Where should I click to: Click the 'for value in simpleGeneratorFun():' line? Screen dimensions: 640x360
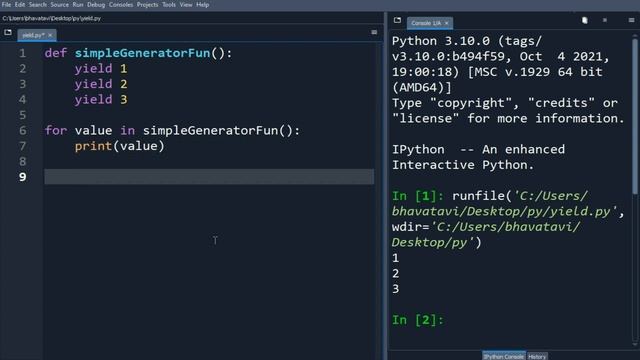(172, 131)
